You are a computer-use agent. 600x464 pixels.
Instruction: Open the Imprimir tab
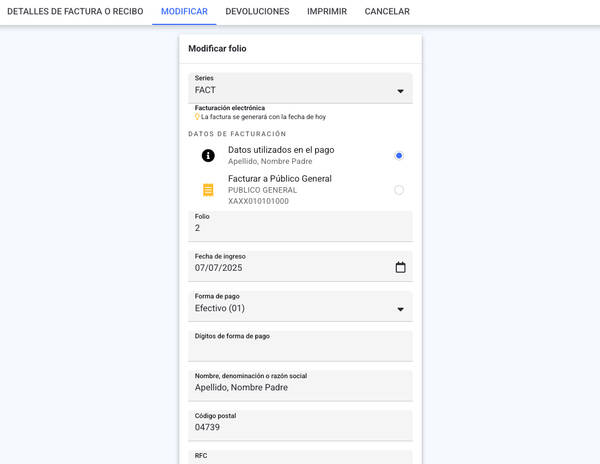tap(327, 11)
